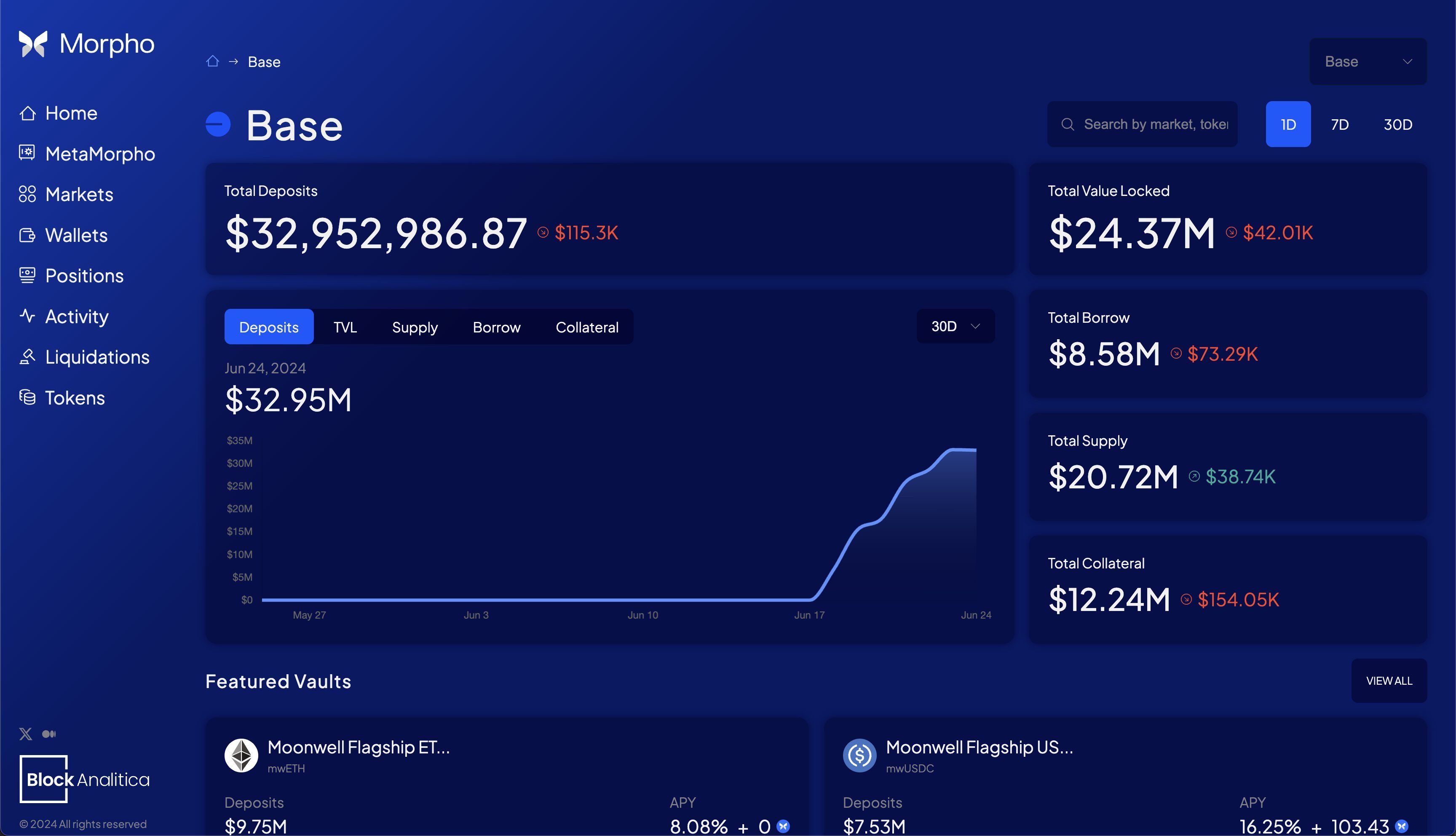This screenshot has height=836, width=1456.
Task: Click the Activity pulse icon
Action: tap(27, 316)
